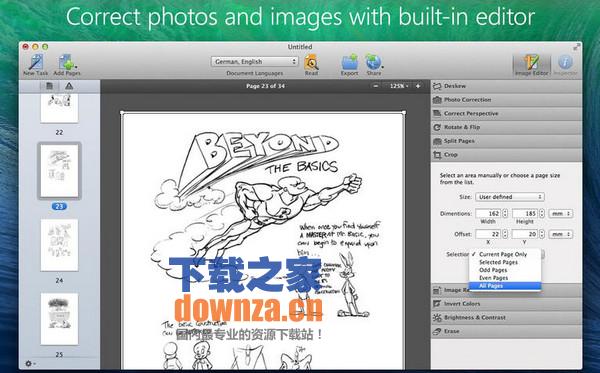The image size is (600, 373).
Task: Open the gear settings menu in sidebar
Action: click(30, 363)
